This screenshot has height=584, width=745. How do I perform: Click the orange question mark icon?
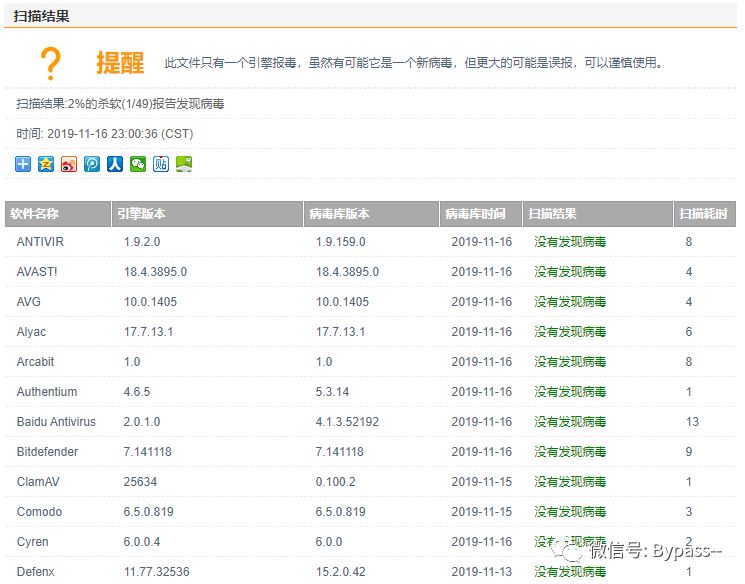pyautogui.click(x=50, y=63)
